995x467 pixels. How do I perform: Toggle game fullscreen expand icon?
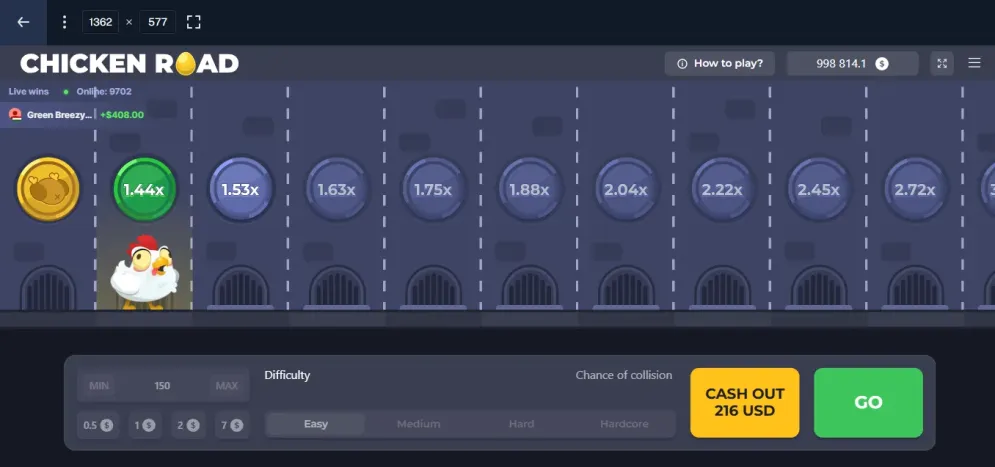pos(941,63)
